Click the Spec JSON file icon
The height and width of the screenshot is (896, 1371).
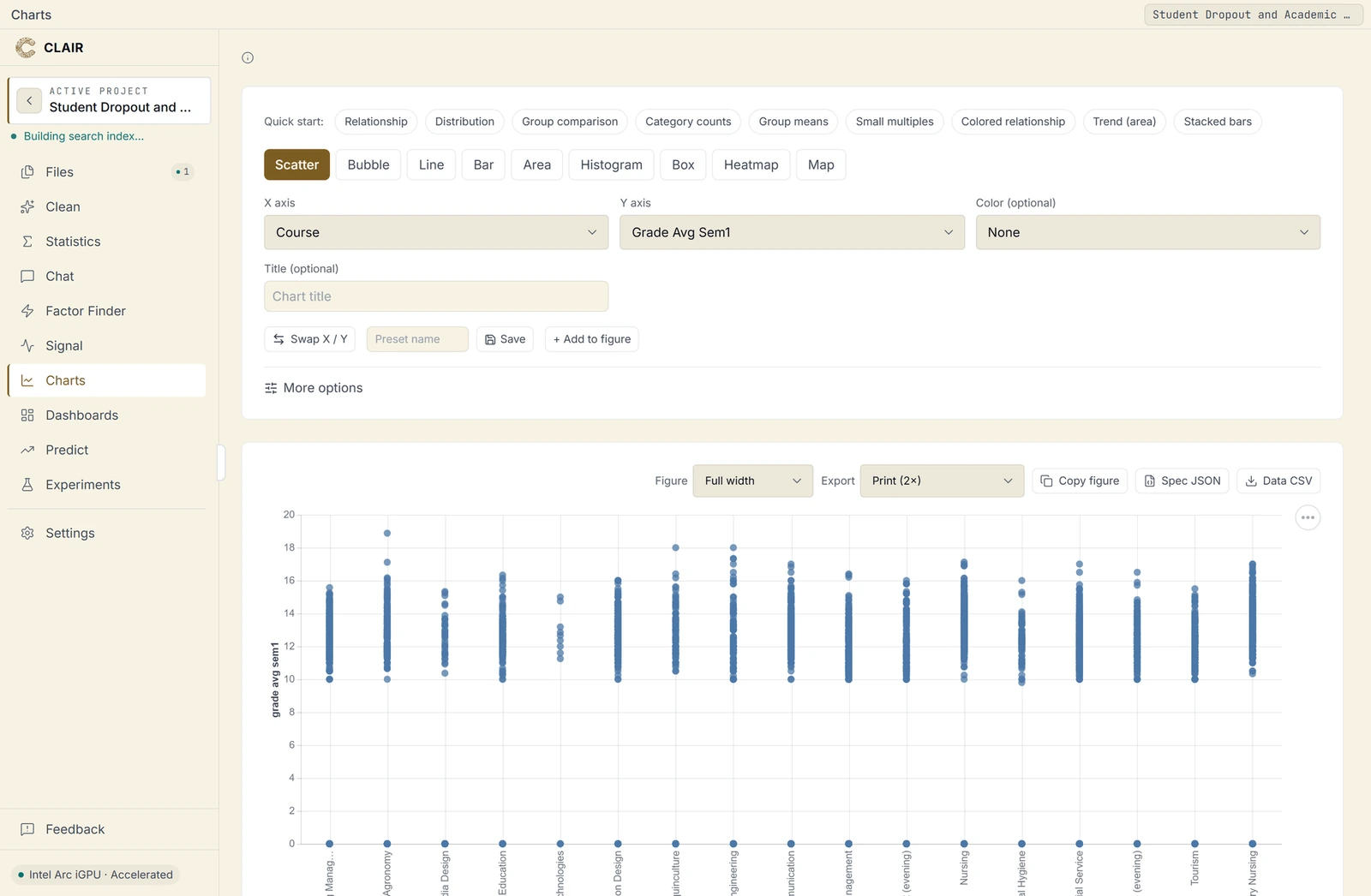[x=1150, y=481]
